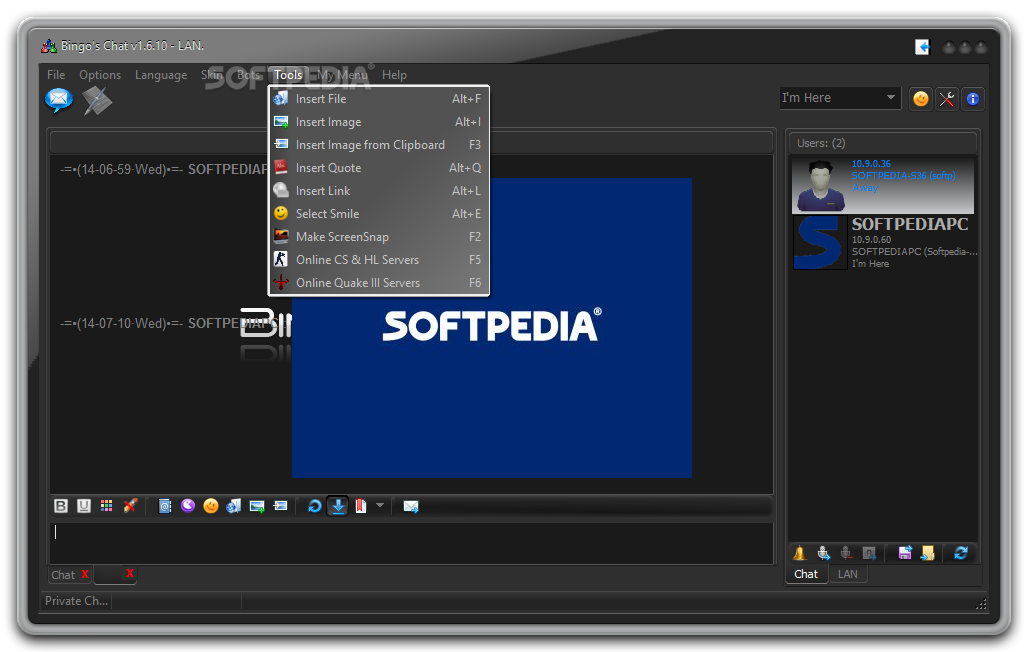
Task: Open the Options menu
Action: point(100,75)
